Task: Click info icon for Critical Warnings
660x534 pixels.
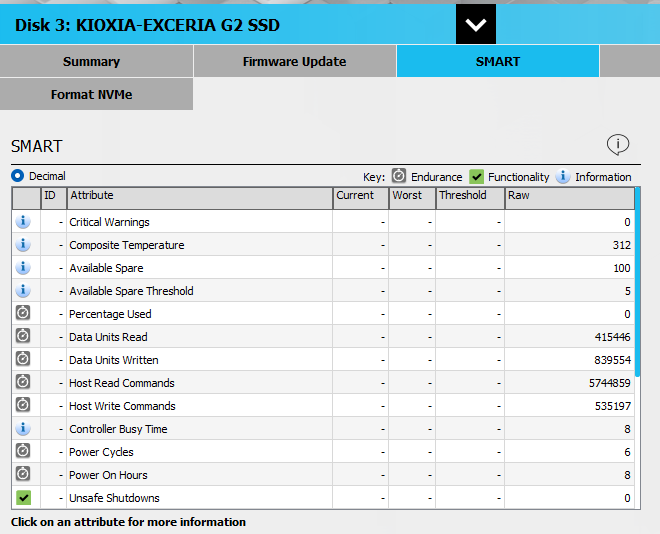Action: click(x=23, y=221)
